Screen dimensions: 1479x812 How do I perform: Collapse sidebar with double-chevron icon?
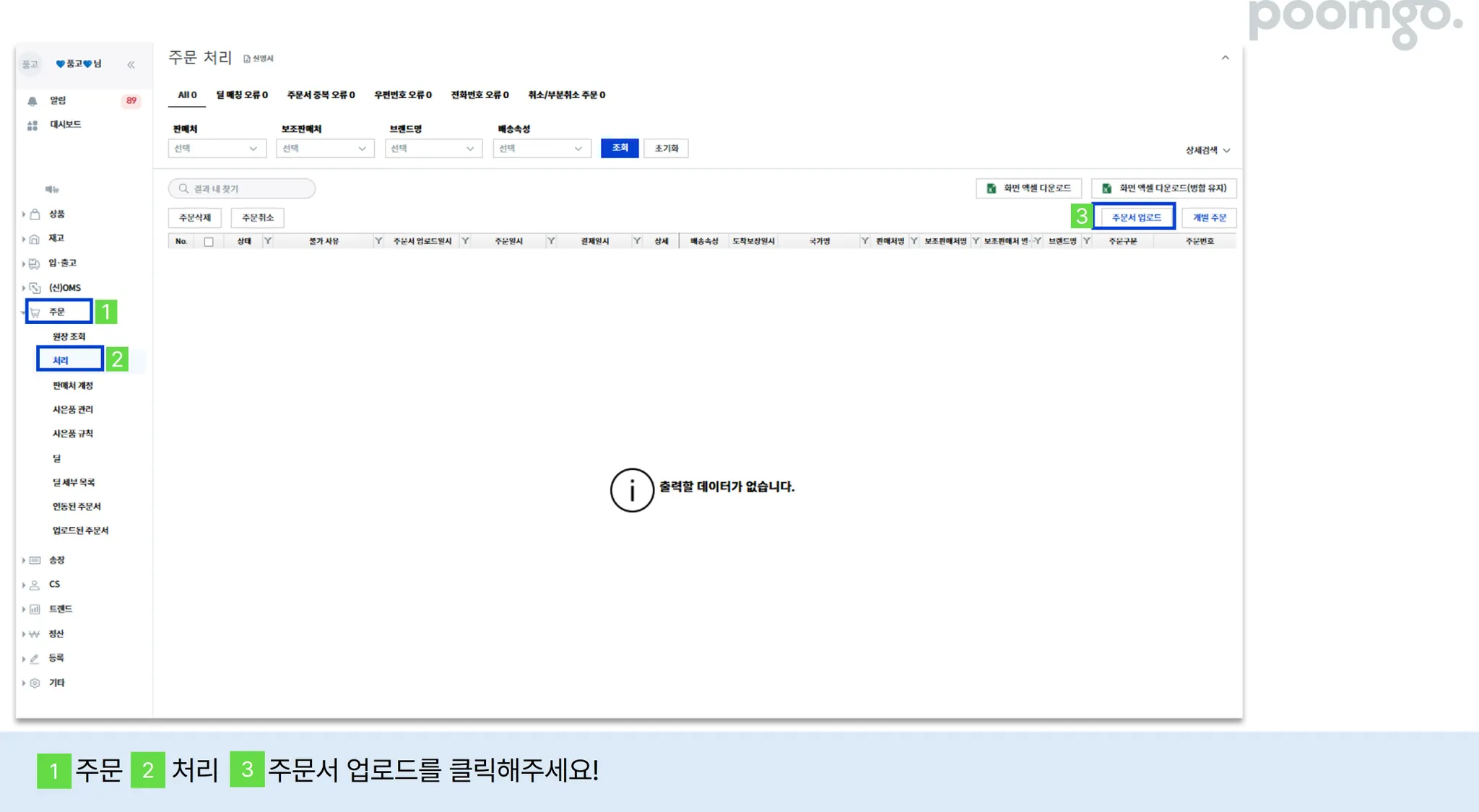coord(131,65)
